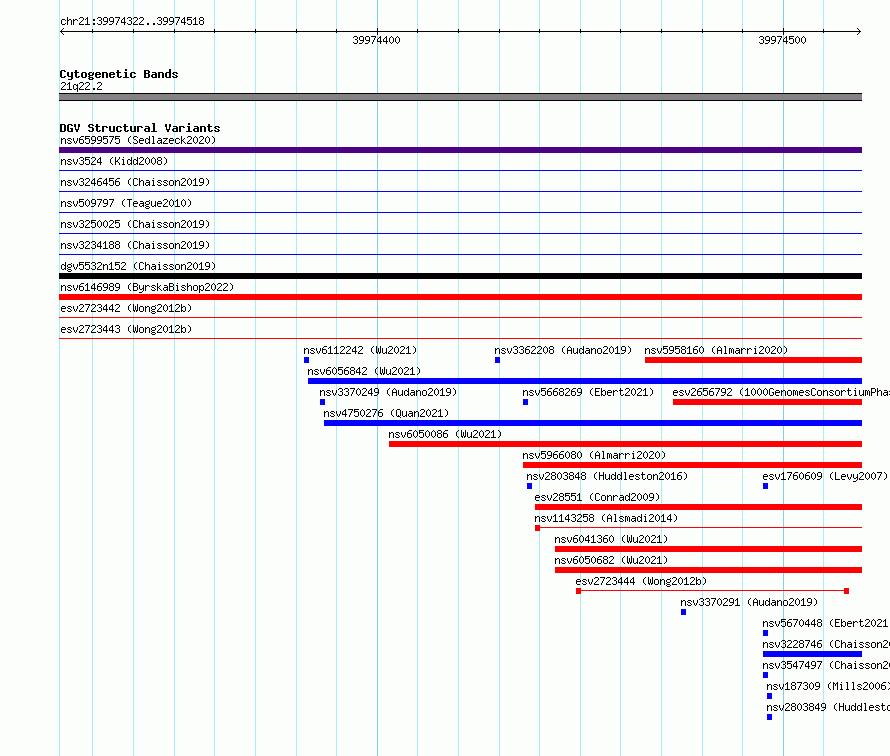Click nsv1143258 (Alsmadi2014) label
Viewport: 890px width, 756px height.
click(606, 518)
